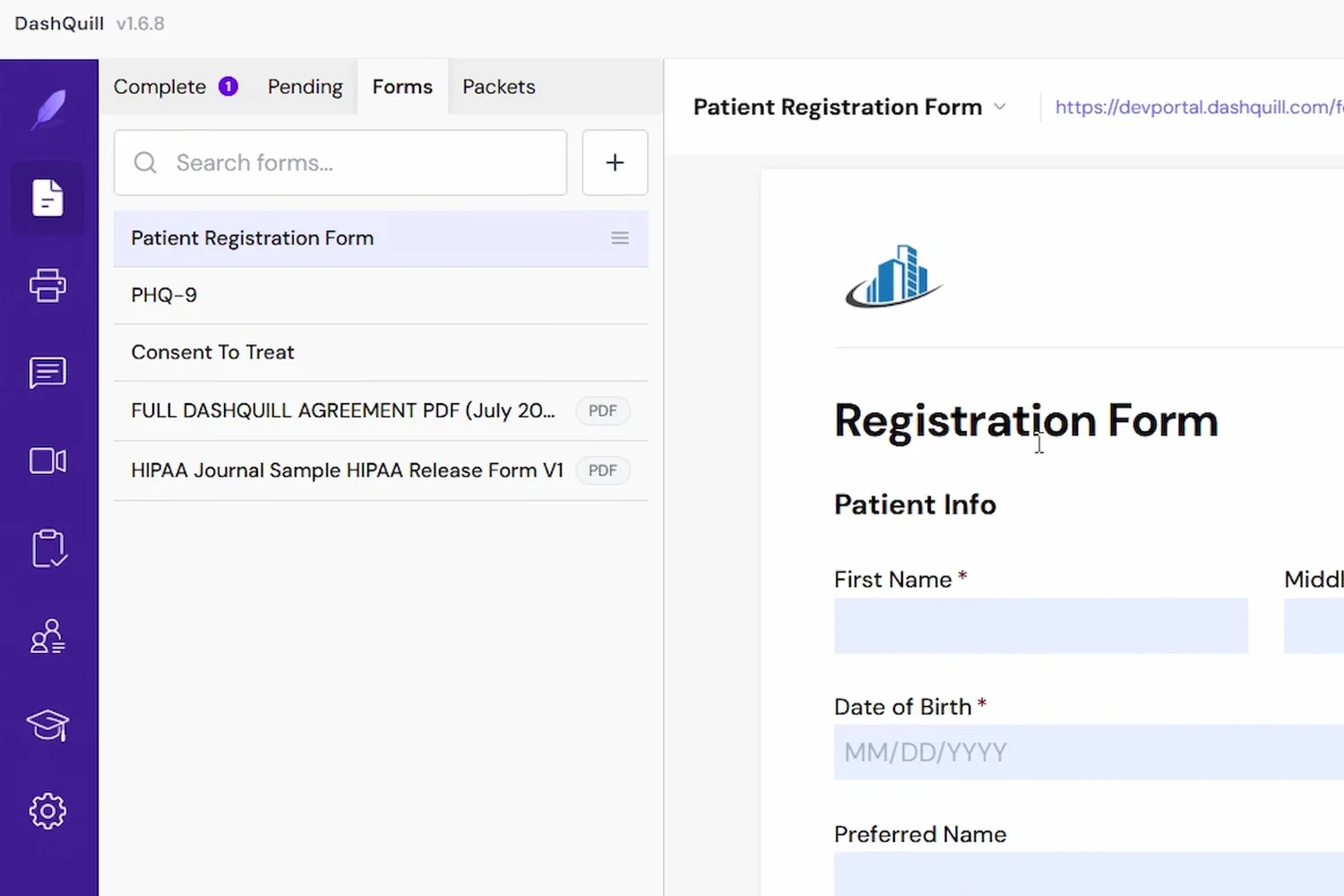Click the First Name input field

[1040, 625]
